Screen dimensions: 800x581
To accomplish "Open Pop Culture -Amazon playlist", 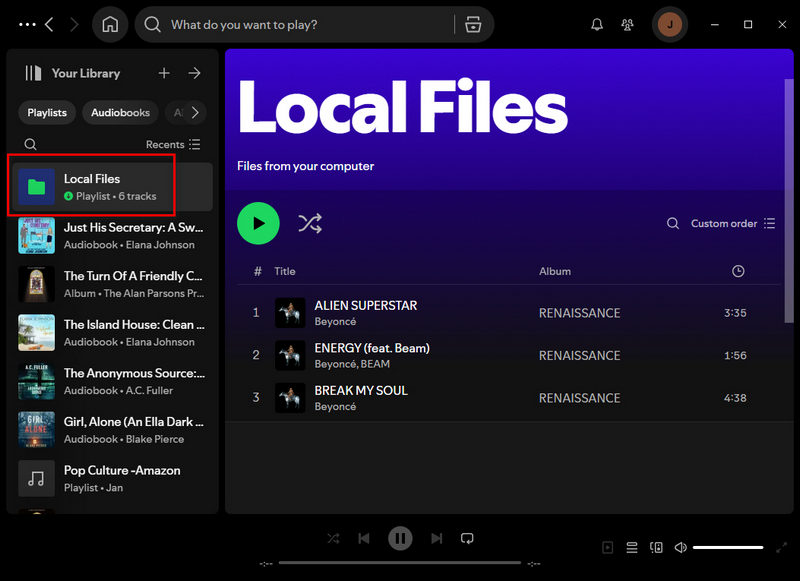I will tap(112, 478).
